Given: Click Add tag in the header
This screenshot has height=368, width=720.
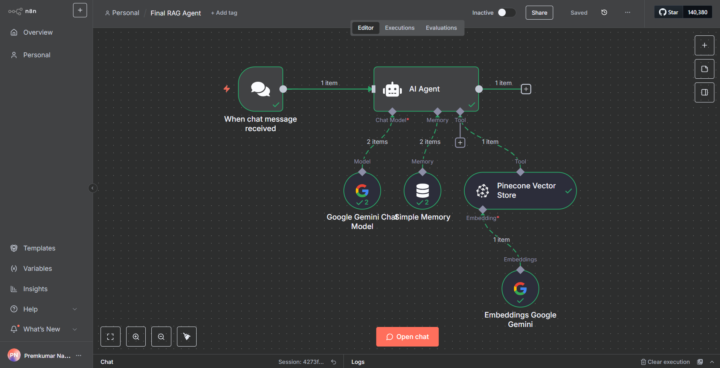Looking at the screenshot, I should 224,13.
